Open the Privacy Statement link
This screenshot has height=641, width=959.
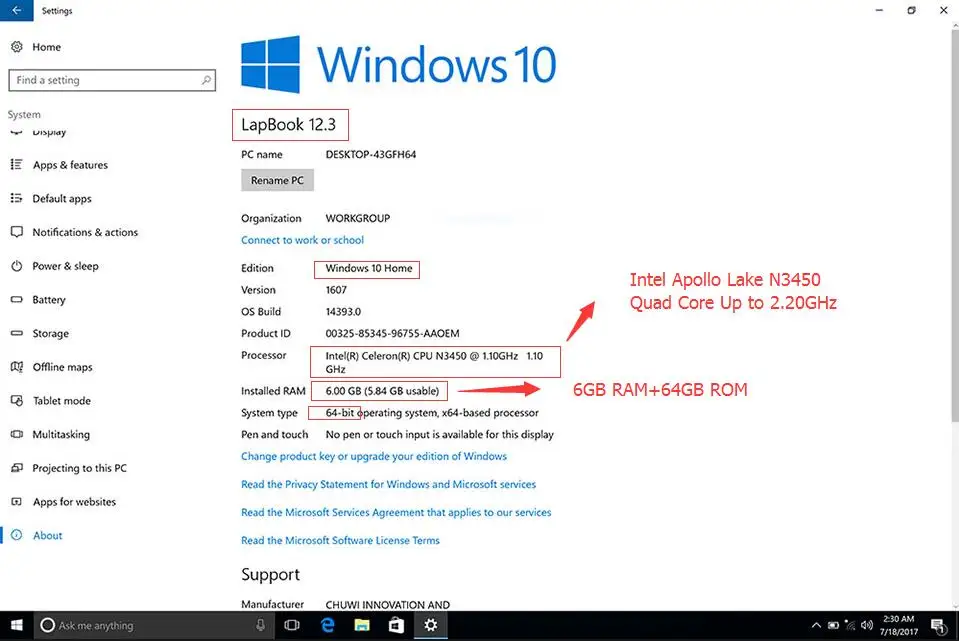click(388, 484)
